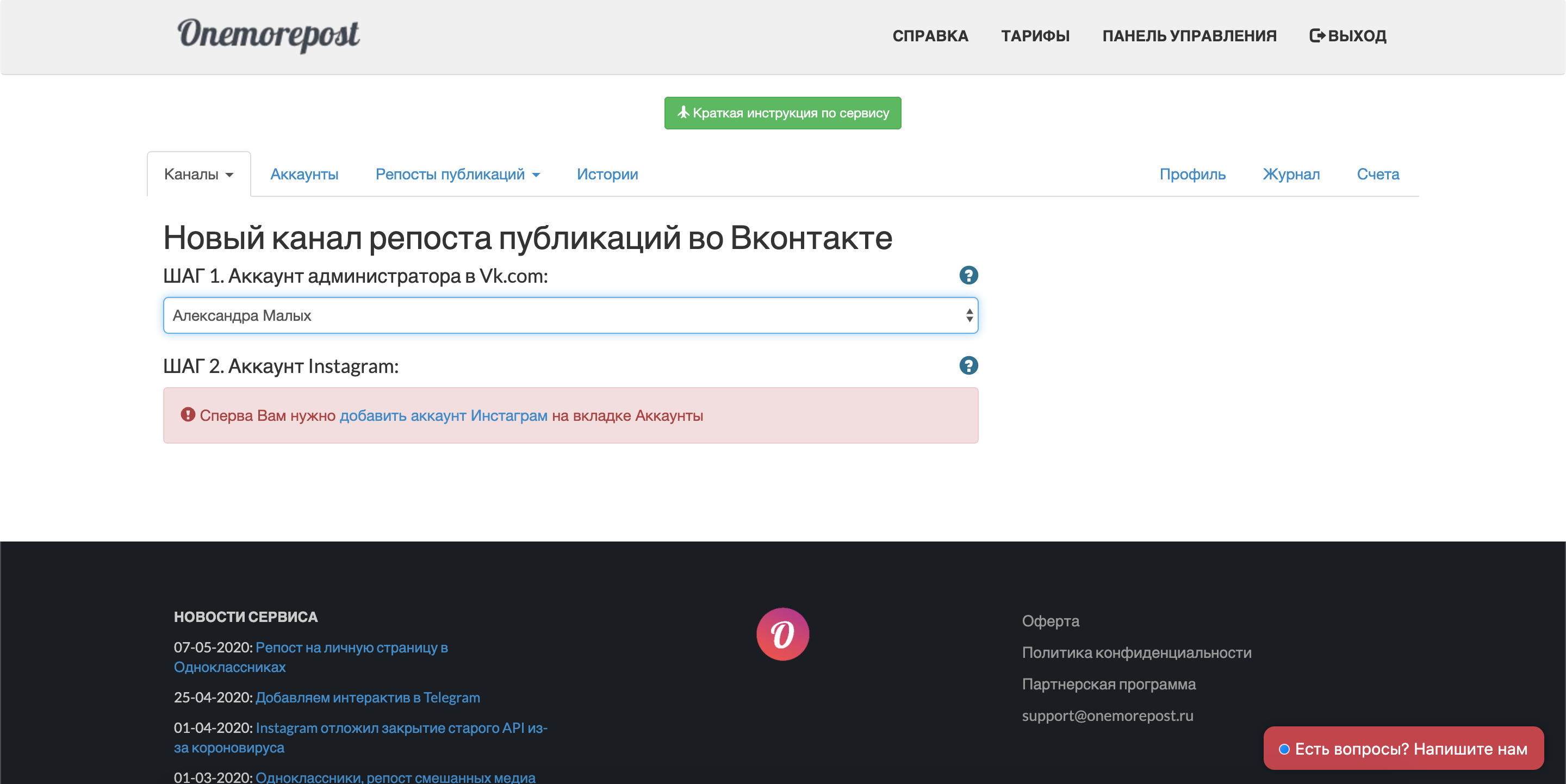Open the Оферта footer link

(1051, 621)
